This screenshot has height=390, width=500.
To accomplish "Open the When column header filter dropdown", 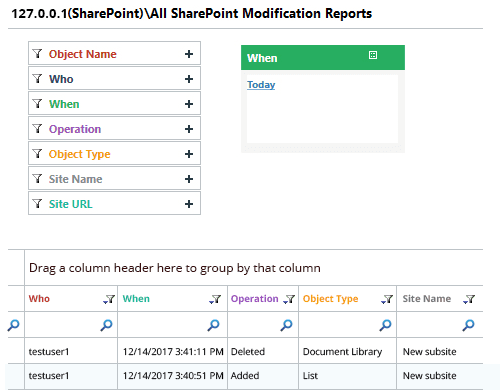I will click(x=215, y=299).
